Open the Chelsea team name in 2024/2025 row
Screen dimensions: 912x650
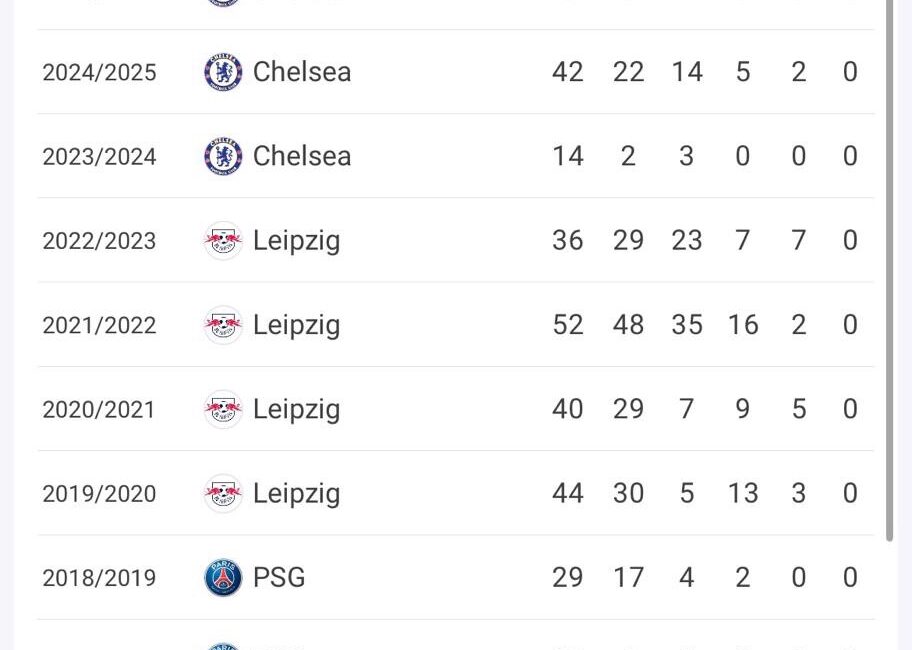[x=302, y=72]
